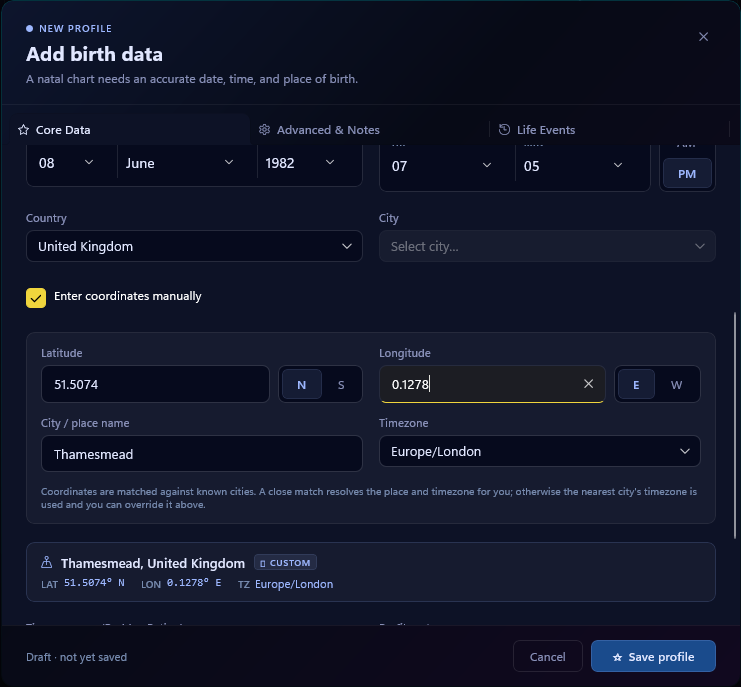Click the City / place name field
The height and width of the screenshot is (687, 741).
(202, 454)
